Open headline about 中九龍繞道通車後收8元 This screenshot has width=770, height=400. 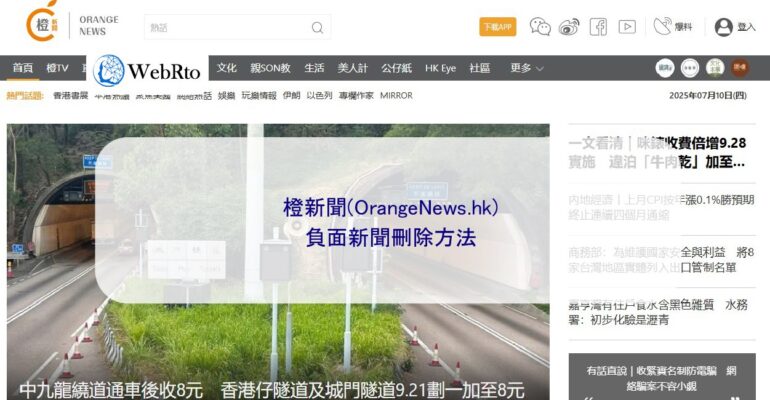point(272,390)
